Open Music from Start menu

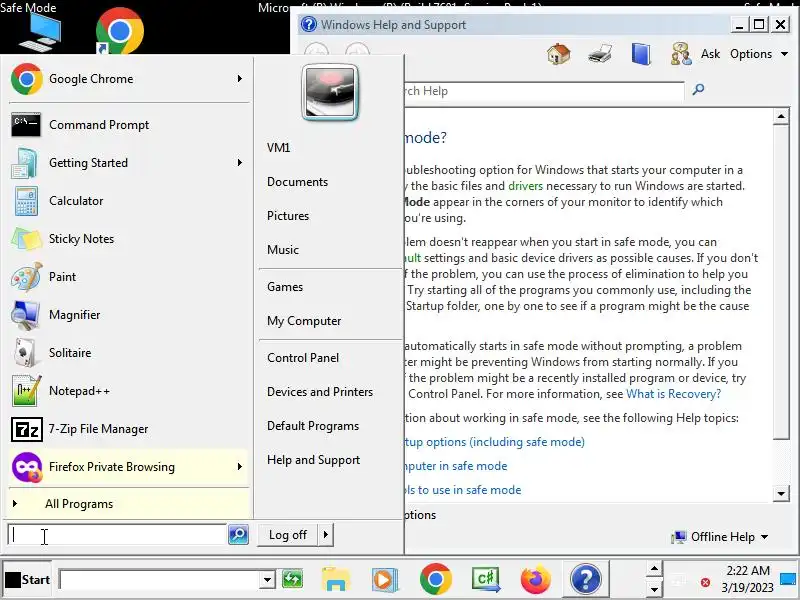(x=283, y=250)
